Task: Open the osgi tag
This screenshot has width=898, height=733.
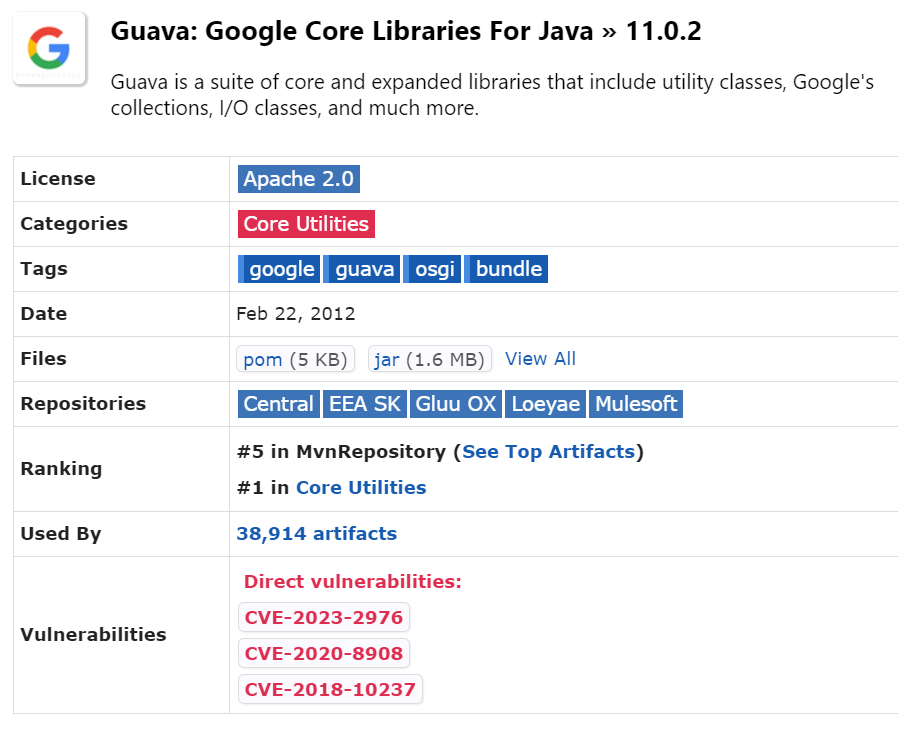Action: 433,269
